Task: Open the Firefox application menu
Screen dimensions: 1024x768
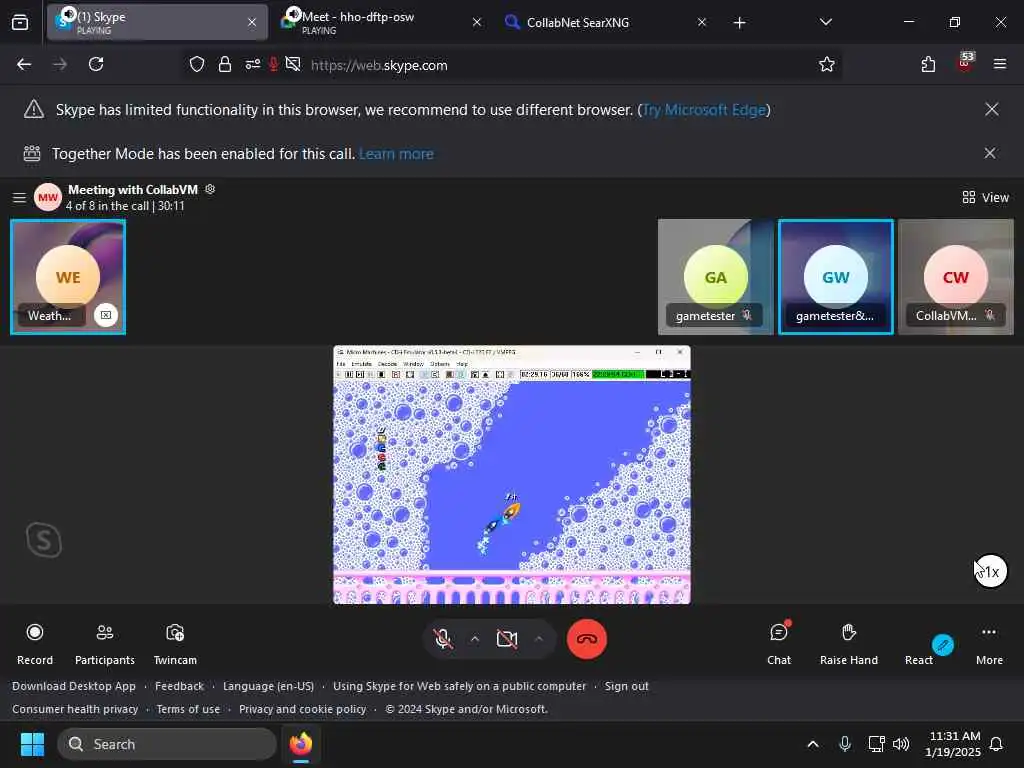Action: [x=1000, y=64]
